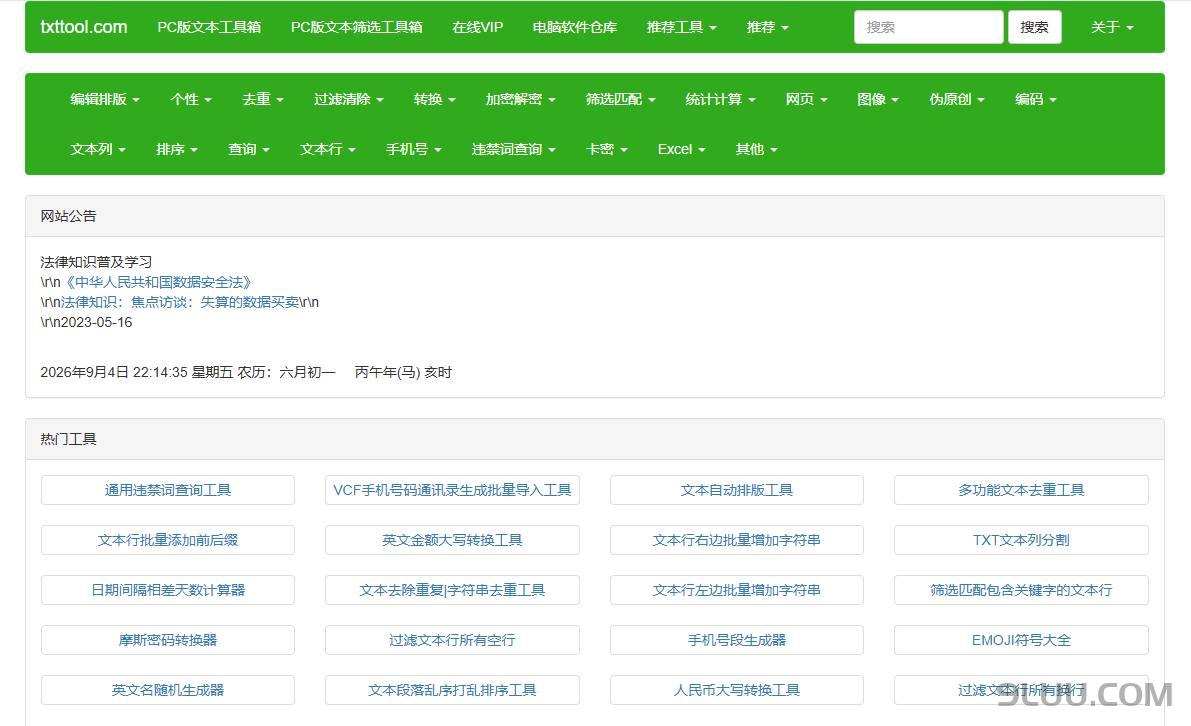This screenshot has width=1191, height=726.
Task: Open 多功能文本去重工具
Action: (x=1021, y=490)
